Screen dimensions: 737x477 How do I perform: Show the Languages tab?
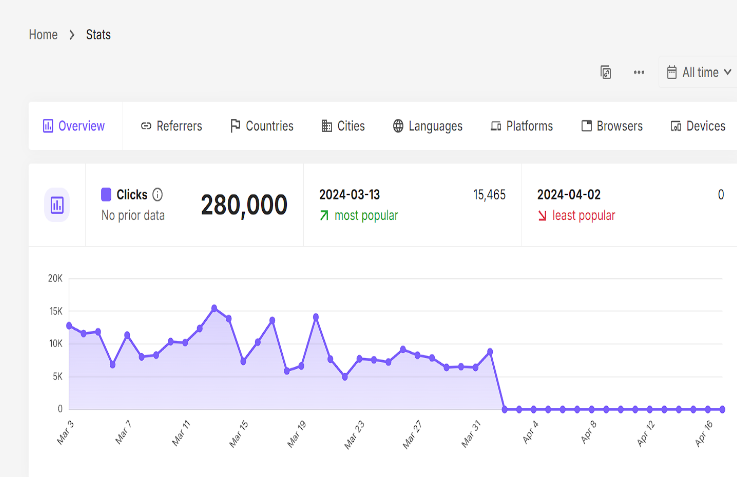click(427, 126)
